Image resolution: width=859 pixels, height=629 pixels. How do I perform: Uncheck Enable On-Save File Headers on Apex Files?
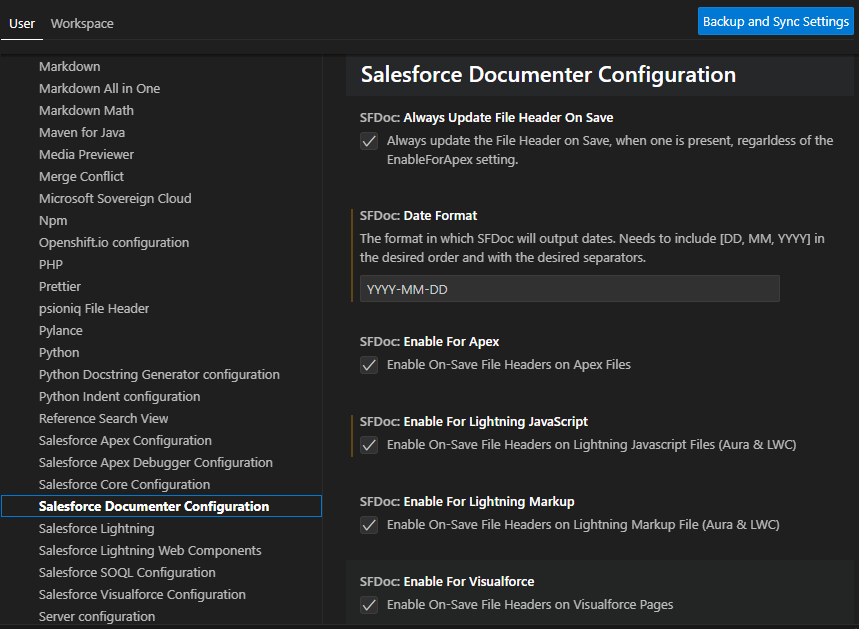tap(369, 364)
